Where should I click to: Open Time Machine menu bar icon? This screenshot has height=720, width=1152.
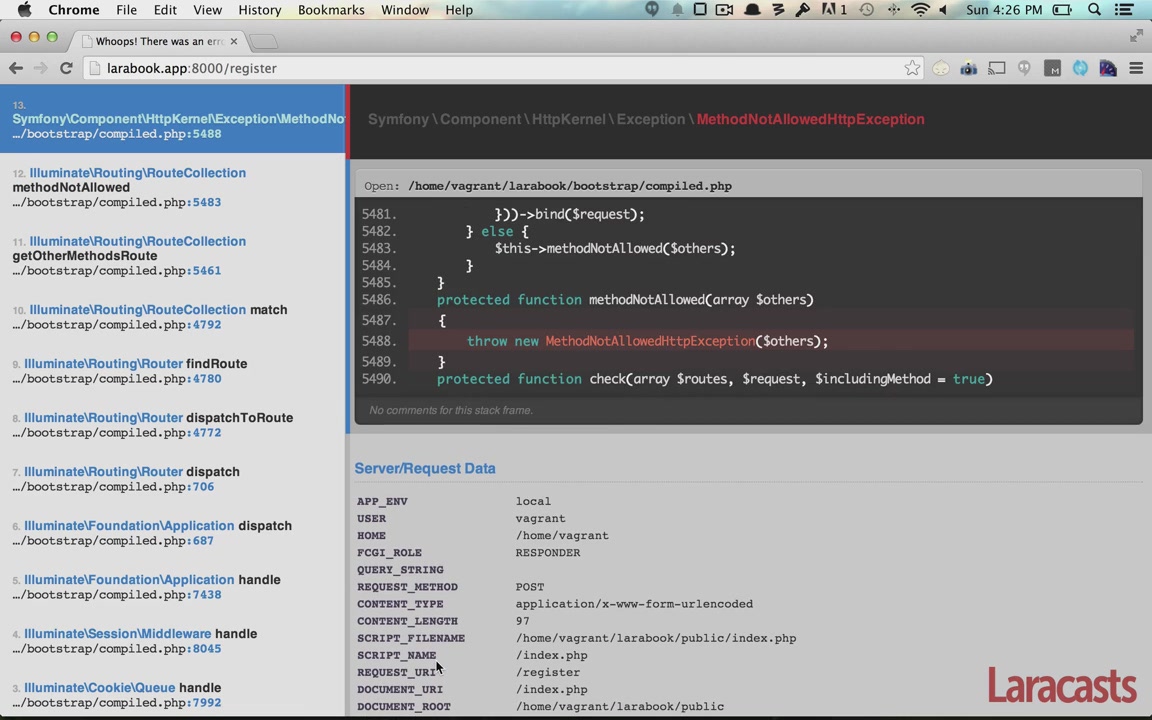pos(867,10)
